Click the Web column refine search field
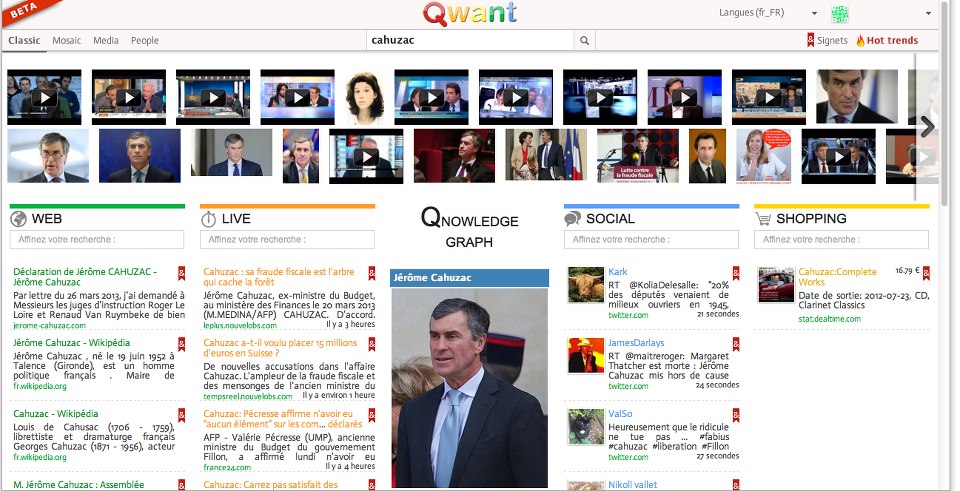960x491 pixels. pyautogui.click(x=98, y=240)
